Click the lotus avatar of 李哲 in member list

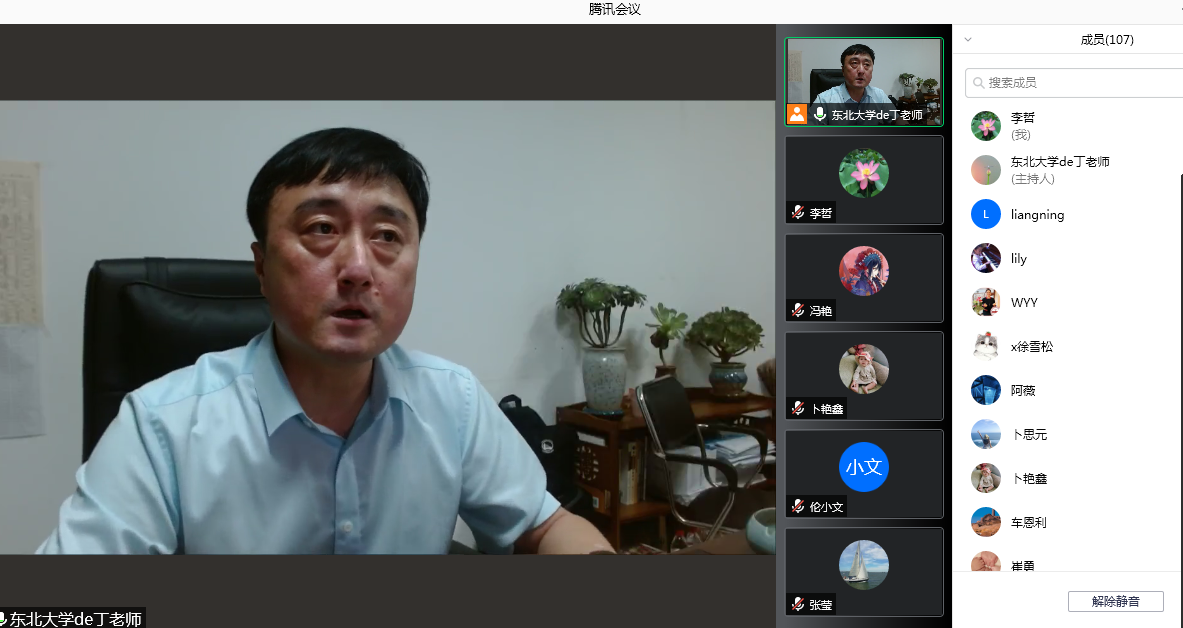(986, 126)
